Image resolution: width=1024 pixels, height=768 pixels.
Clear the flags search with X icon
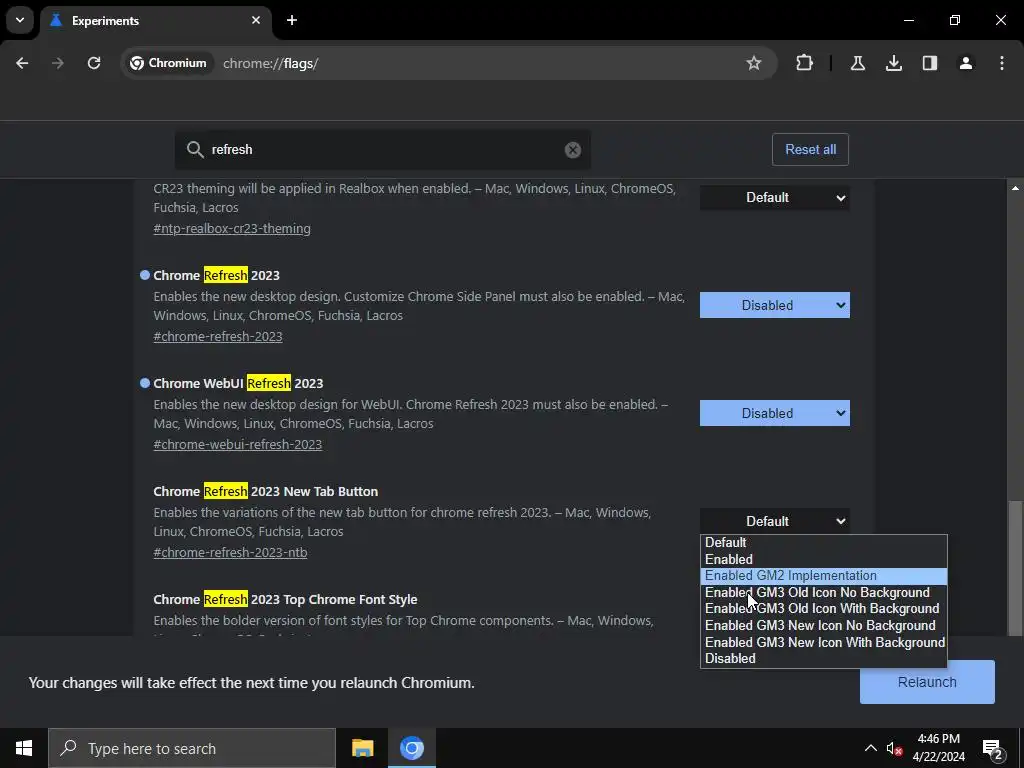[573, 150]
